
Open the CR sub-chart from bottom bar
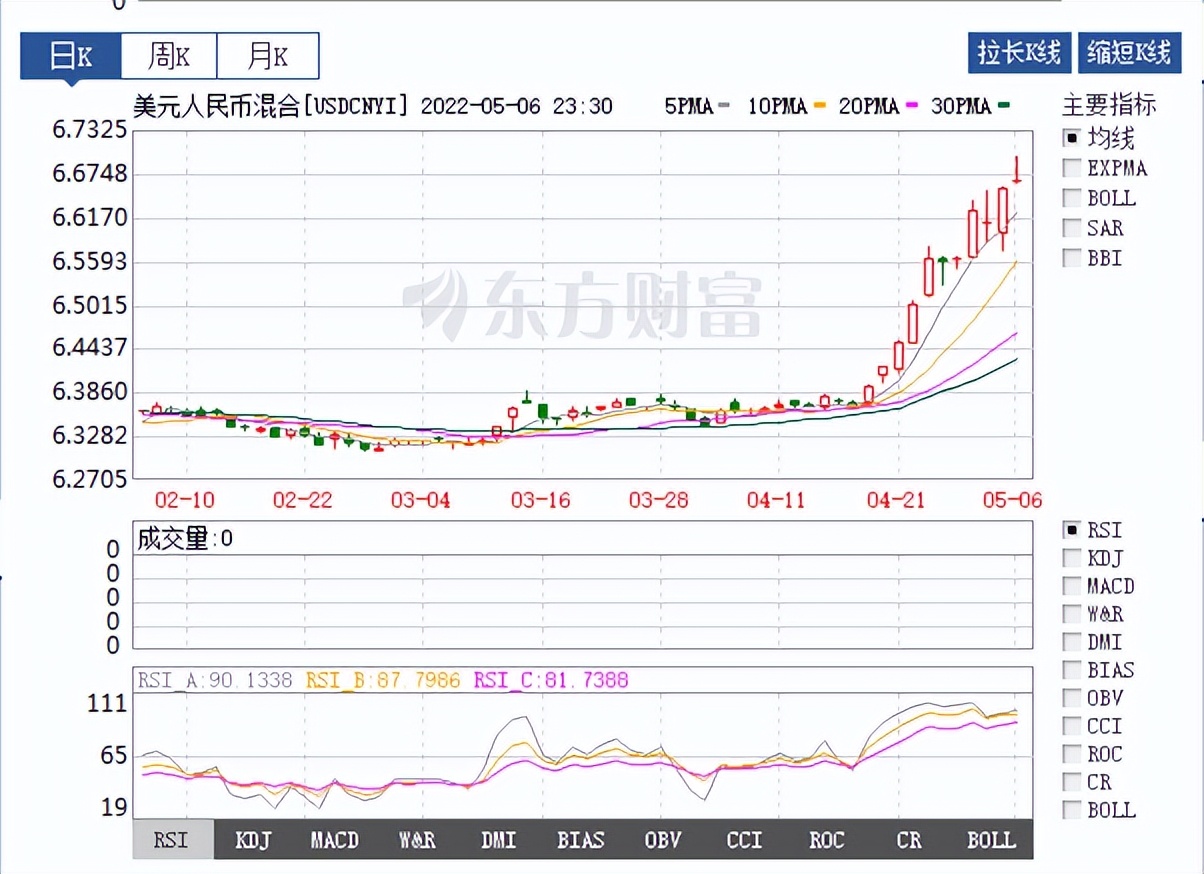[x=908, y=841]
